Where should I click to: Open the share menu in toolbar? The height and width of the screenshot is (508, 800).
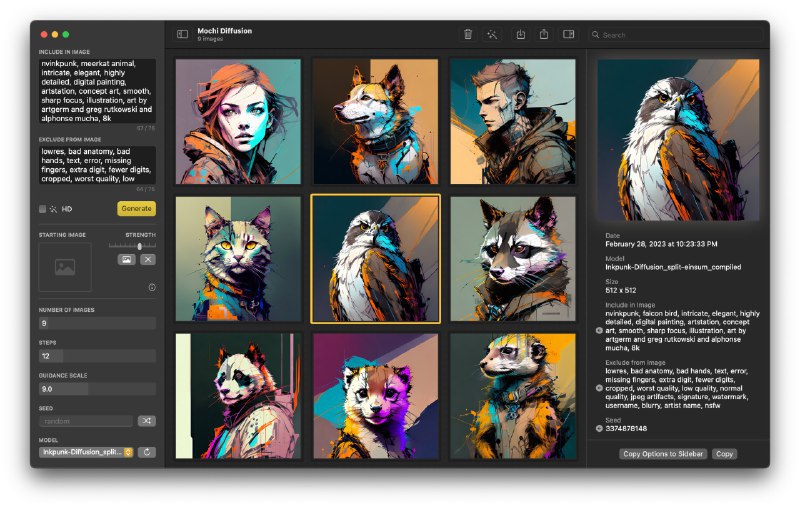544,34
